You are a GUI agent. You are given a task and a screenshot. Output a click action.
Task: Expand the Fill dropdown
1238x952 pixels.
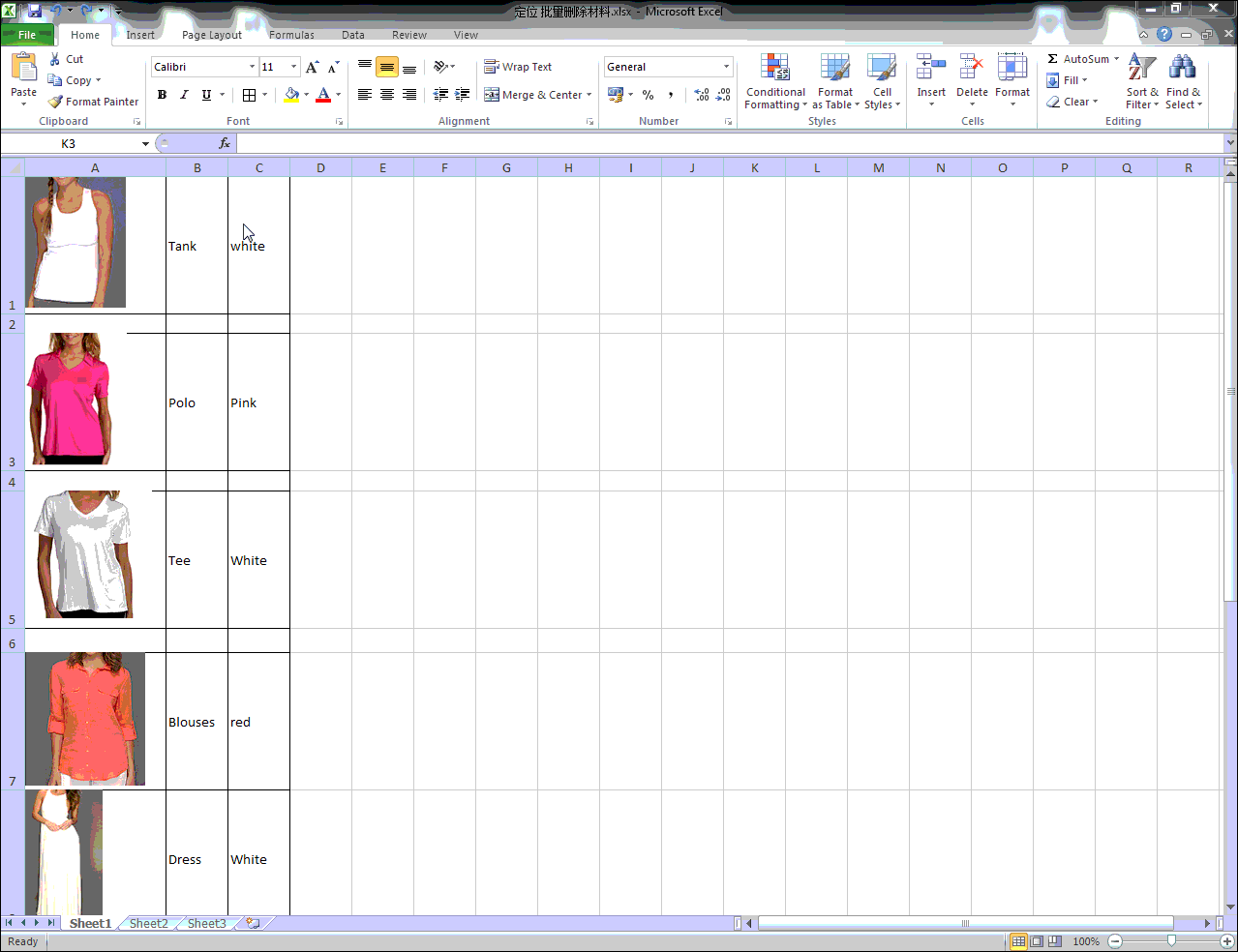pyautogui.click(x=1084, y=80)
